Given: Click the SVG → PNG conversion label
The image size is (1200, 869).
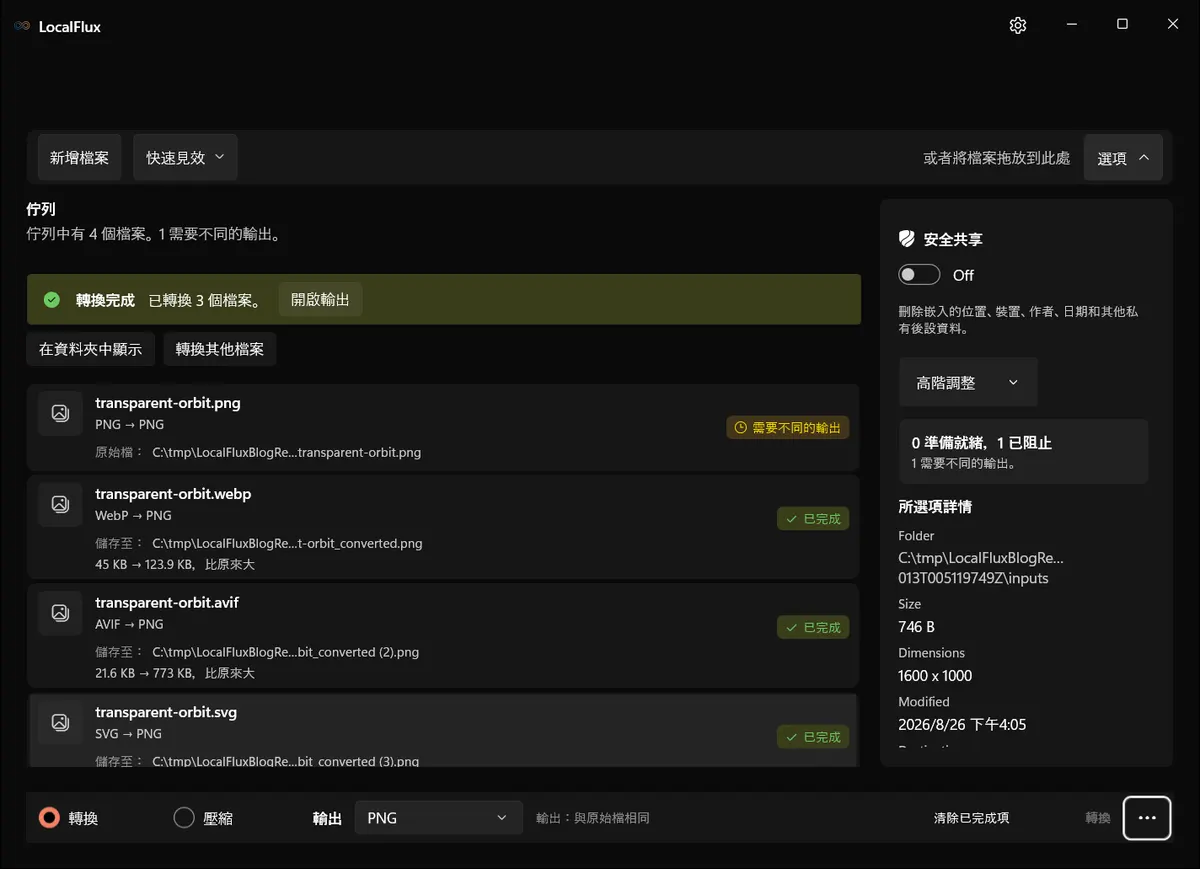Looking at the screenshot, I should pos(128,733).
